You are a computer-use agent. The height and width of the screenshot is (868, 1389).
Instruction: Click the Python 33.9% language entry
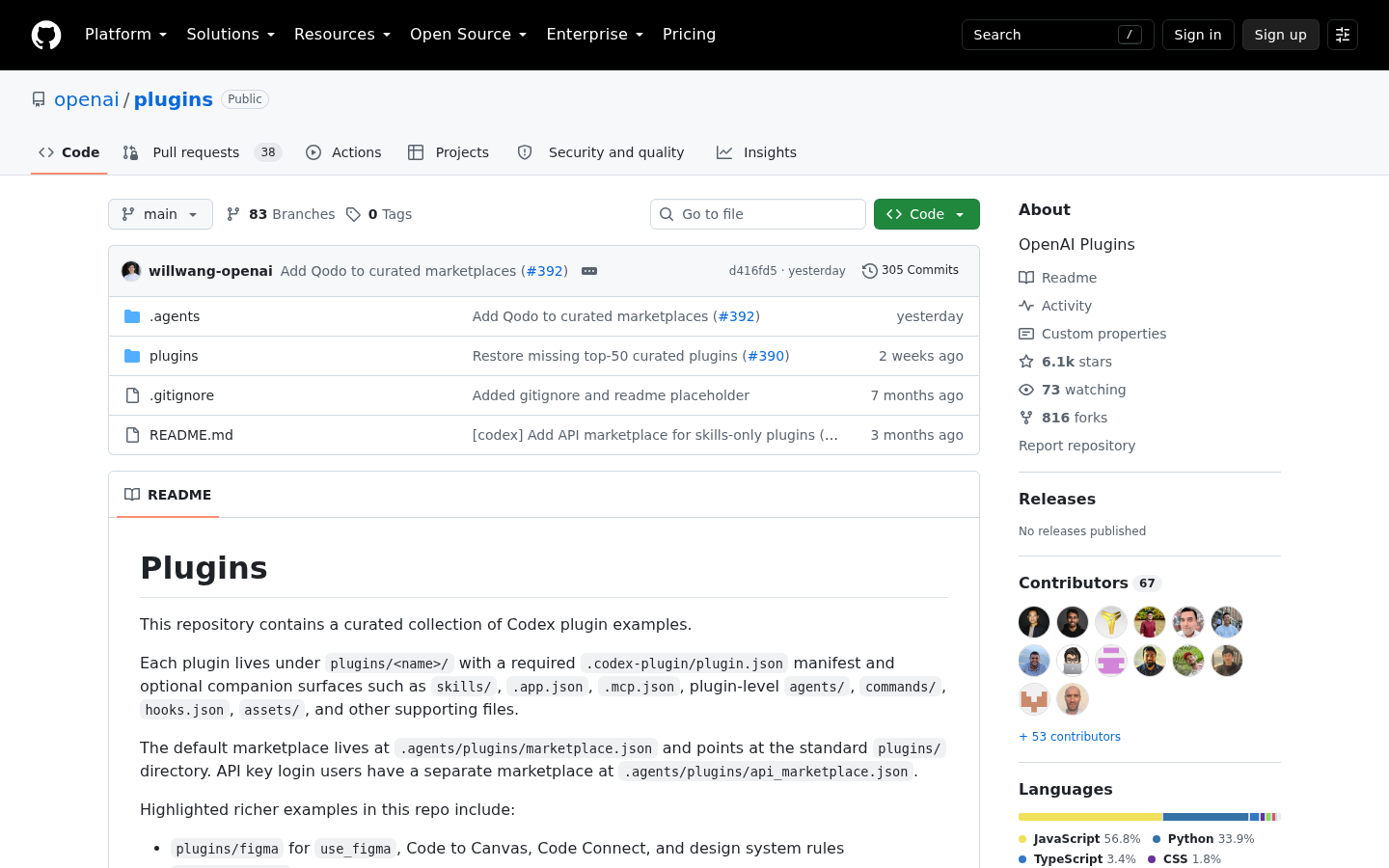(1204, 839)
